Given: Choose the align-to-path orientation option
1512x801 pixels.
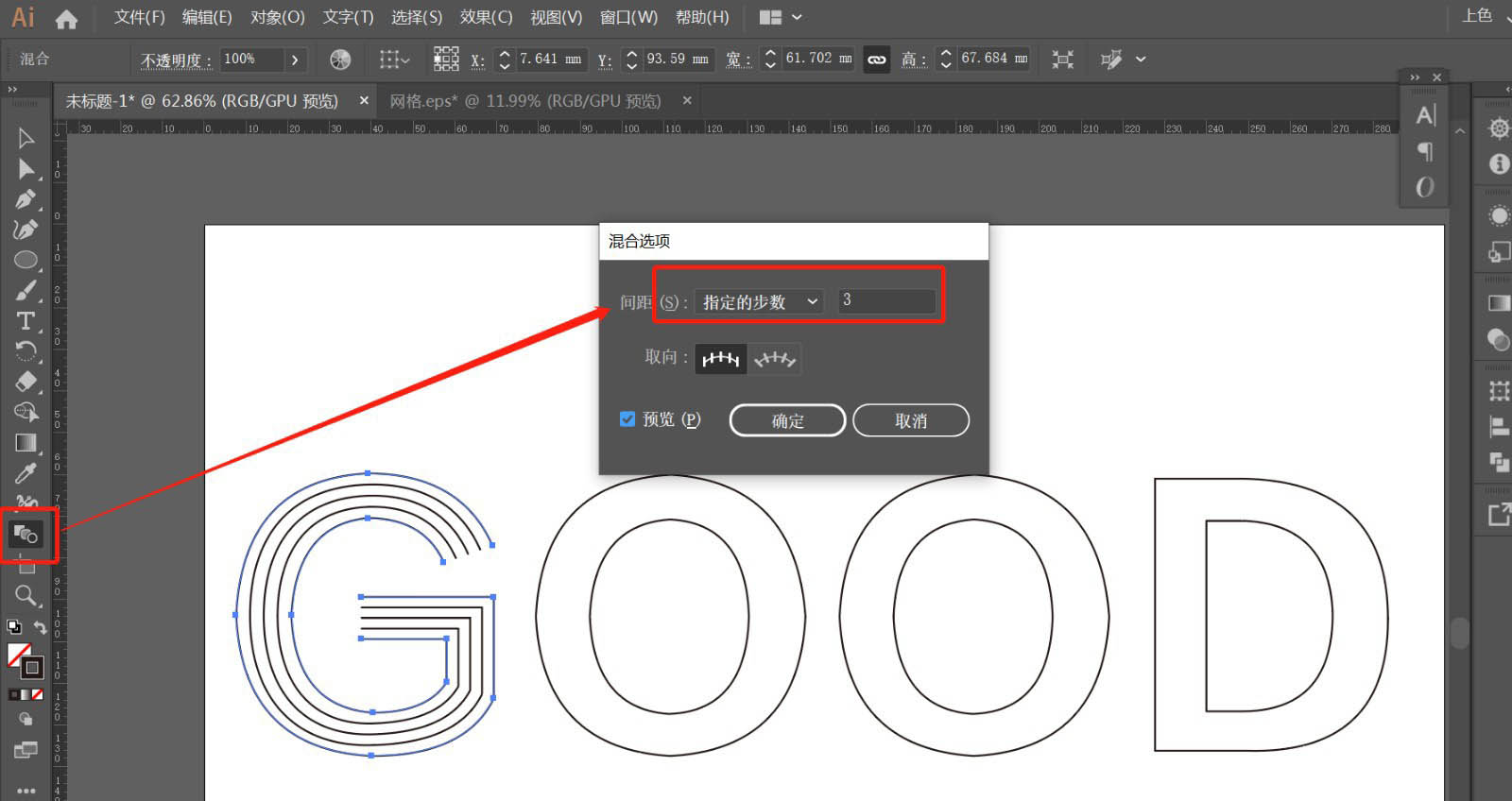Looking at the screenshot, I should point(775,359).
